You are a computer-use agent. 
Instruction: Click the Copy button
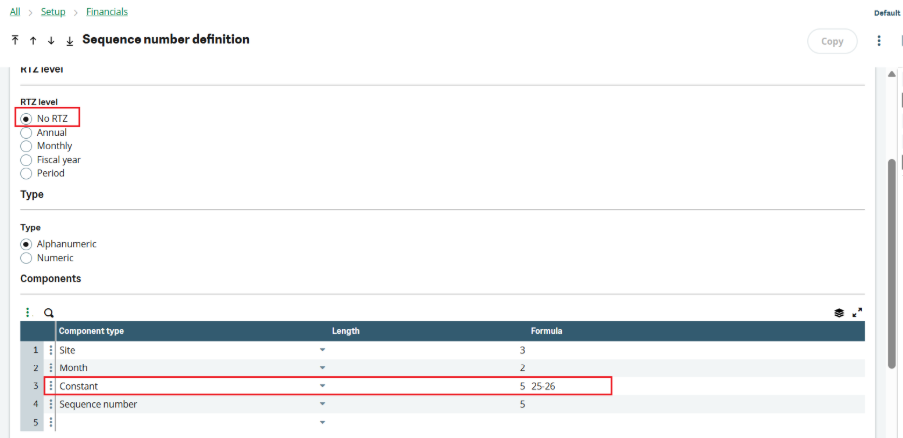(x=831, y=41)
